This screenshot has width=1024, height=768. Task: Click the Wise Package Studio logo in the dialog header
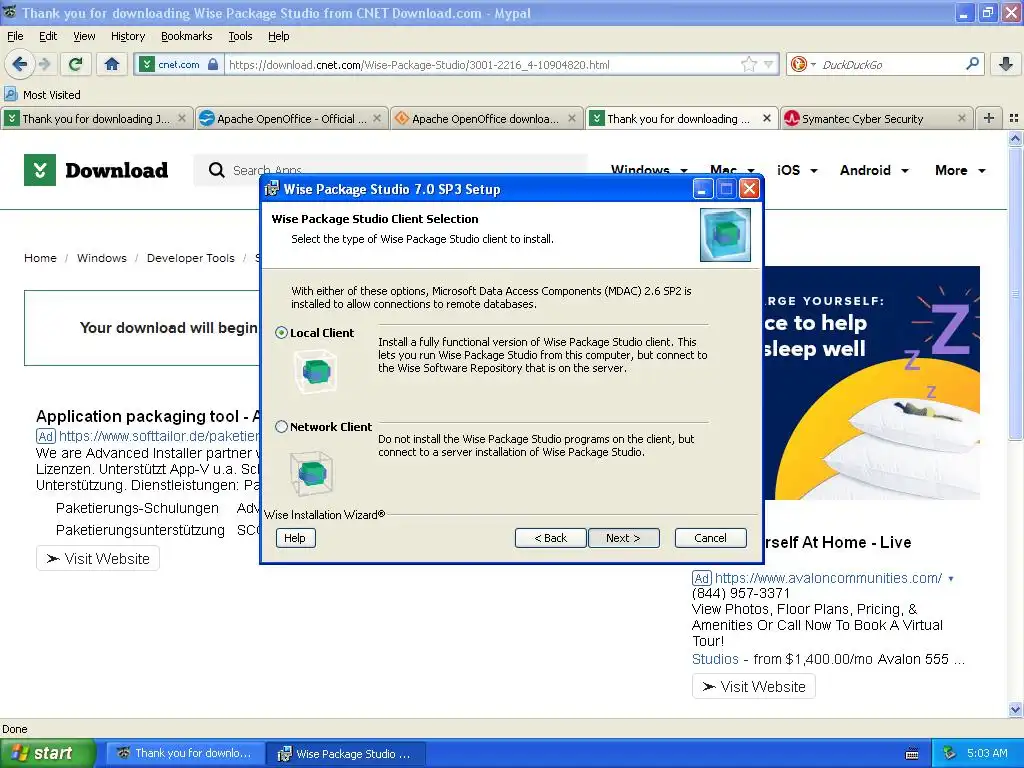point(725,235)
